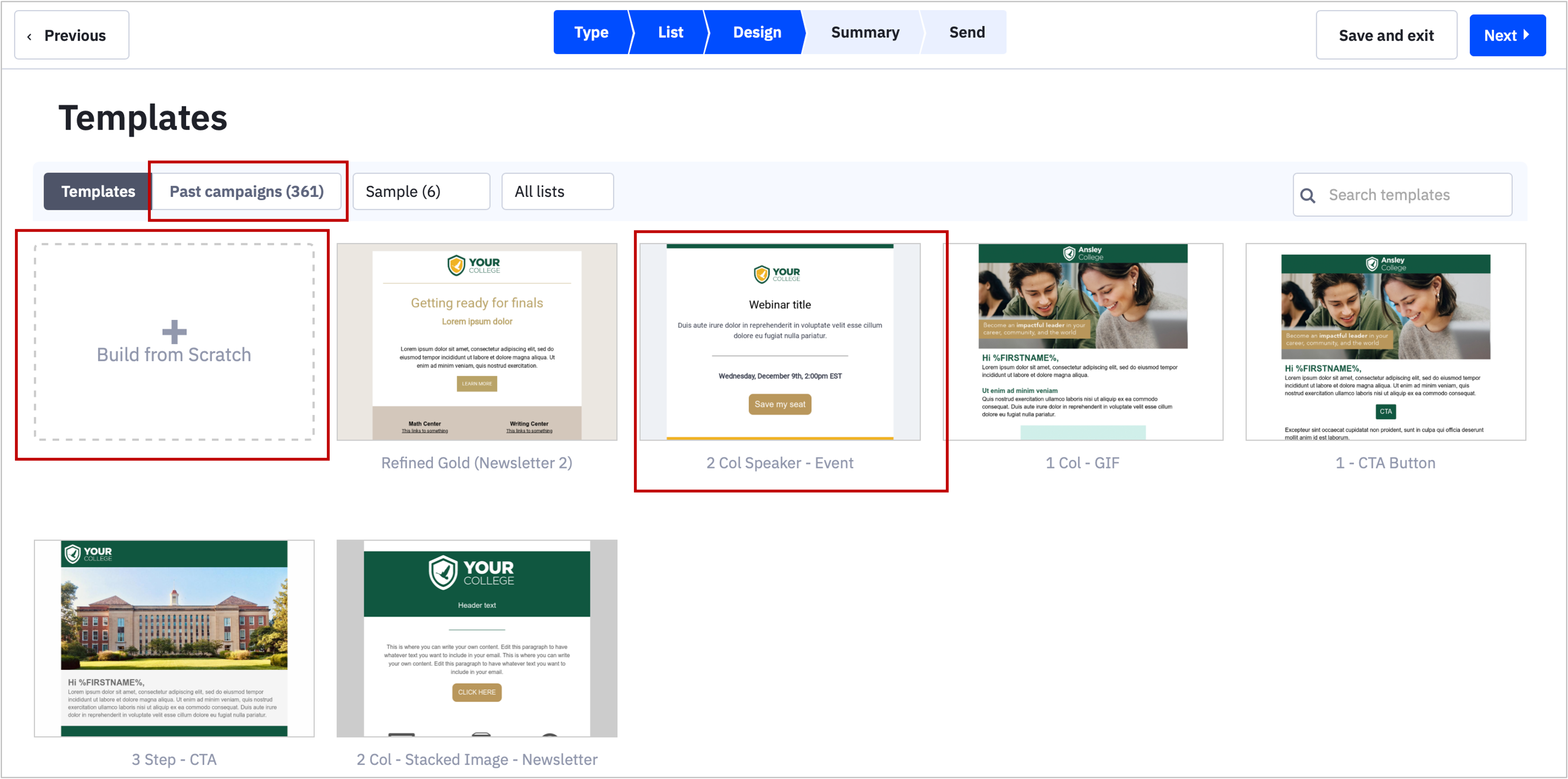Click "2 Col - Stacked Image - Newsletter" label
This screenshot has width=1568, height=779.
coord(477,760)
